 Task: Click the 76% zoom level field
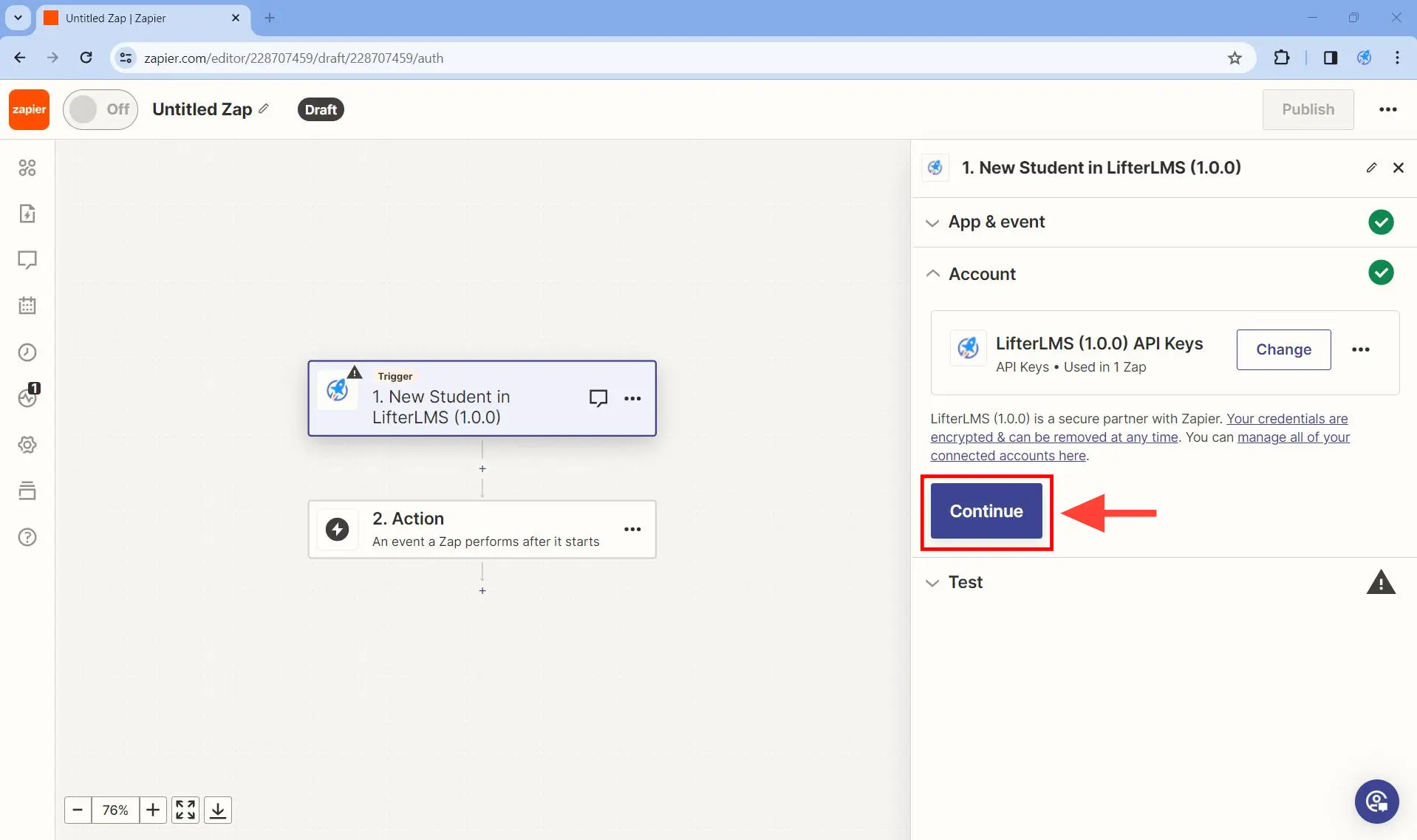pos(115,810)
